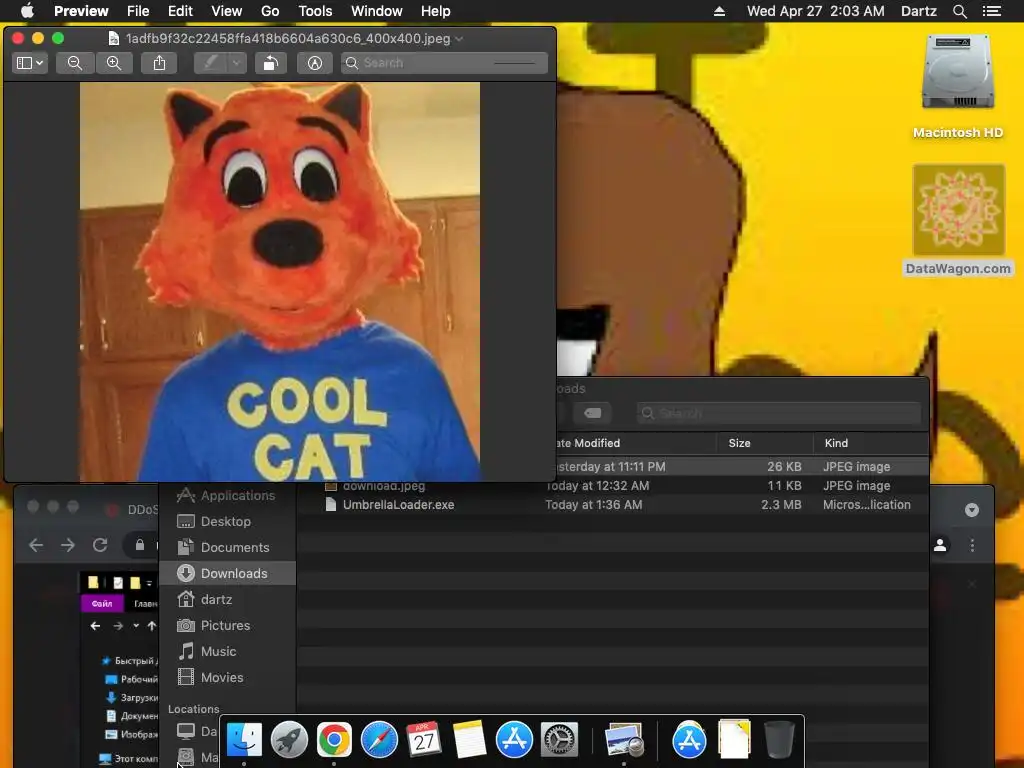This screenshot has height=768, width=1024.
Task: Click the Preview search field
Action: [x=444, y=63]
